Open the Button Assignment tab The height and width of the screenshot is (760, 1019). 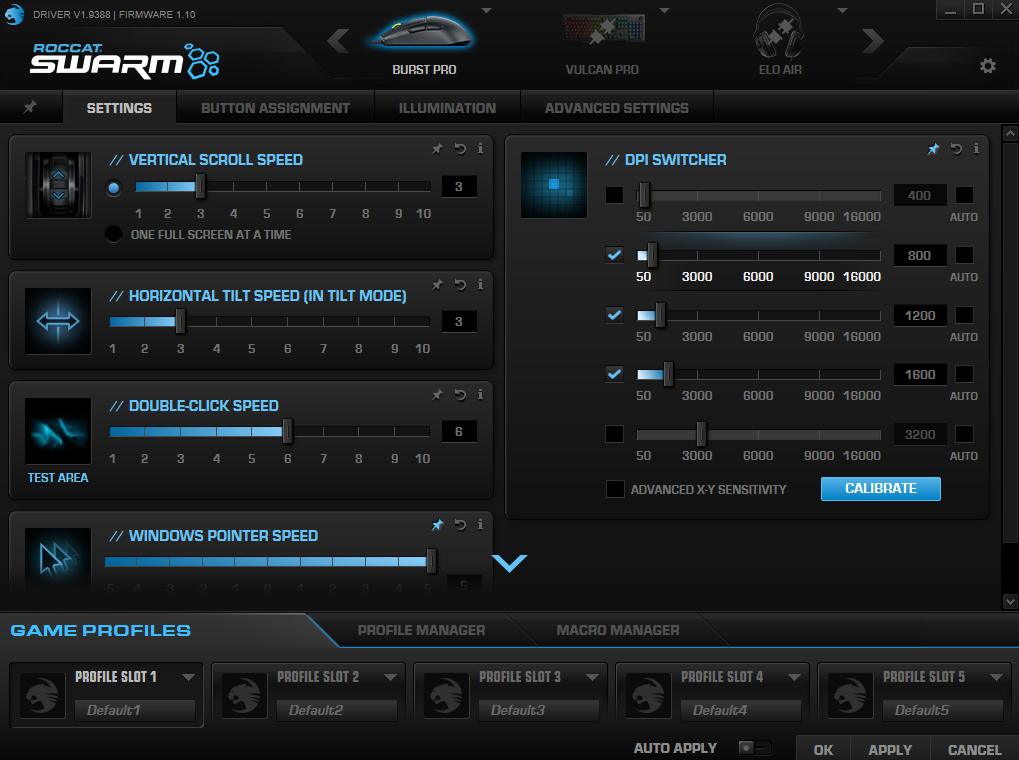(x=276, y=108)
